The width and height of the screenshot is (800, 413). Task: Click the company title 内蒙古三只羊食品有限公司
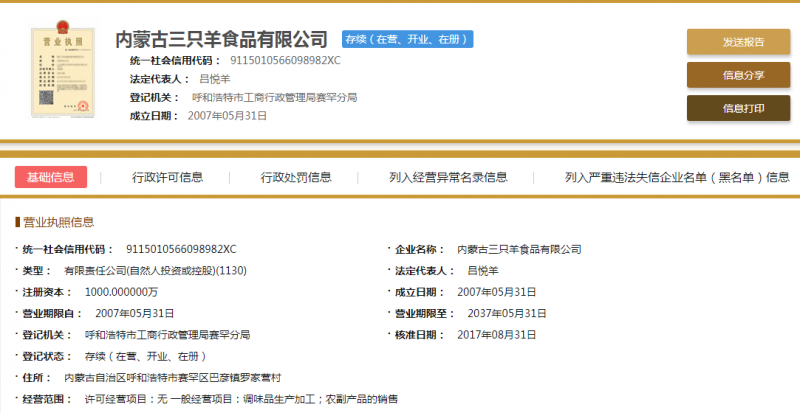coord(221,39)
